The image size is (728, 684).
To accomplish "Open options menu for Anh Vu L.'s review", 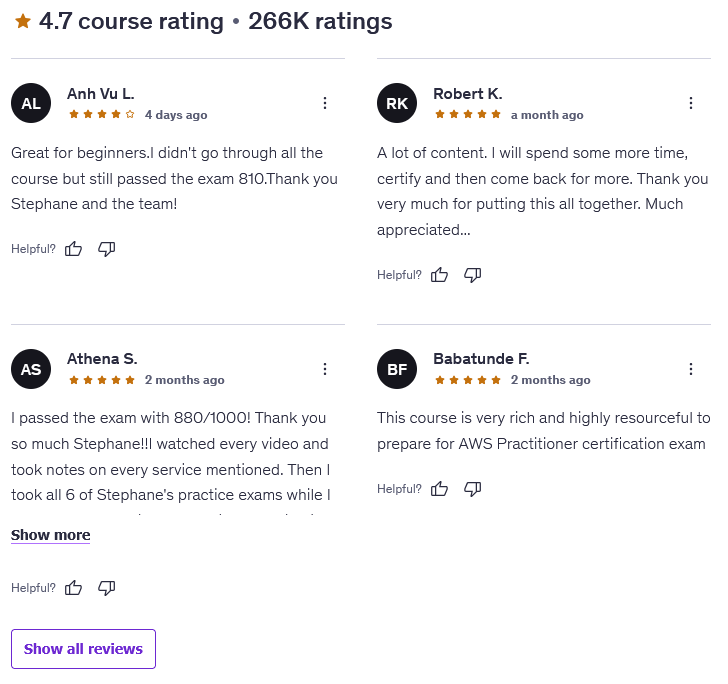I will tap(325, 103).
